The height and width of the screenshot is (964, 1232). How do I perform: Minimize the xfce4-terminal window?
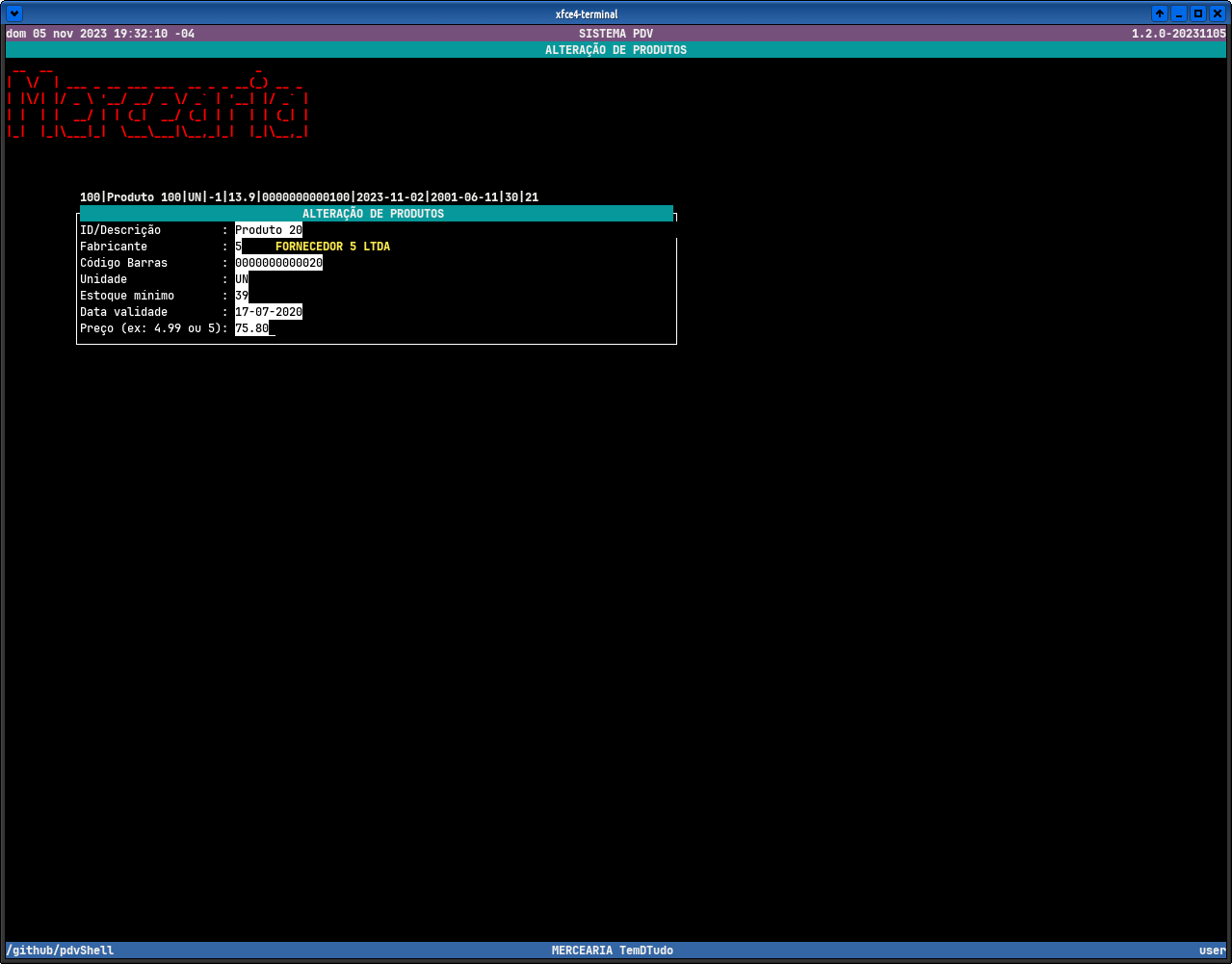point(1179,13)
